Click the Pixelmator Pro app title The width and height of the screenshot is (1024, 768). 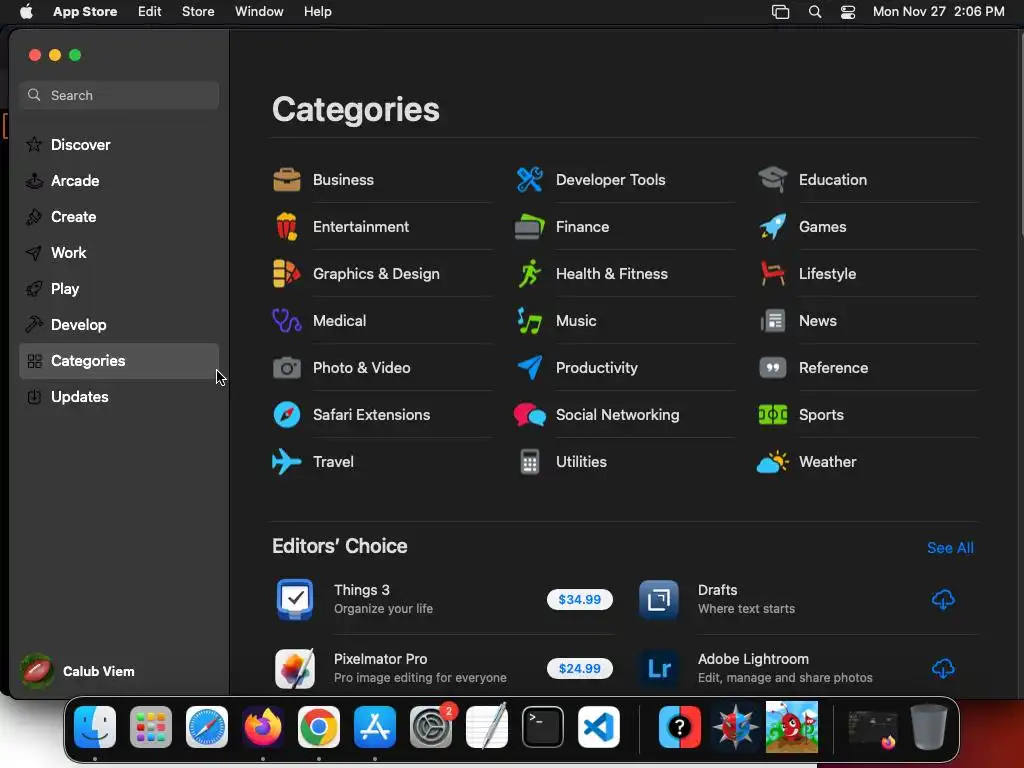coord(381,659)
